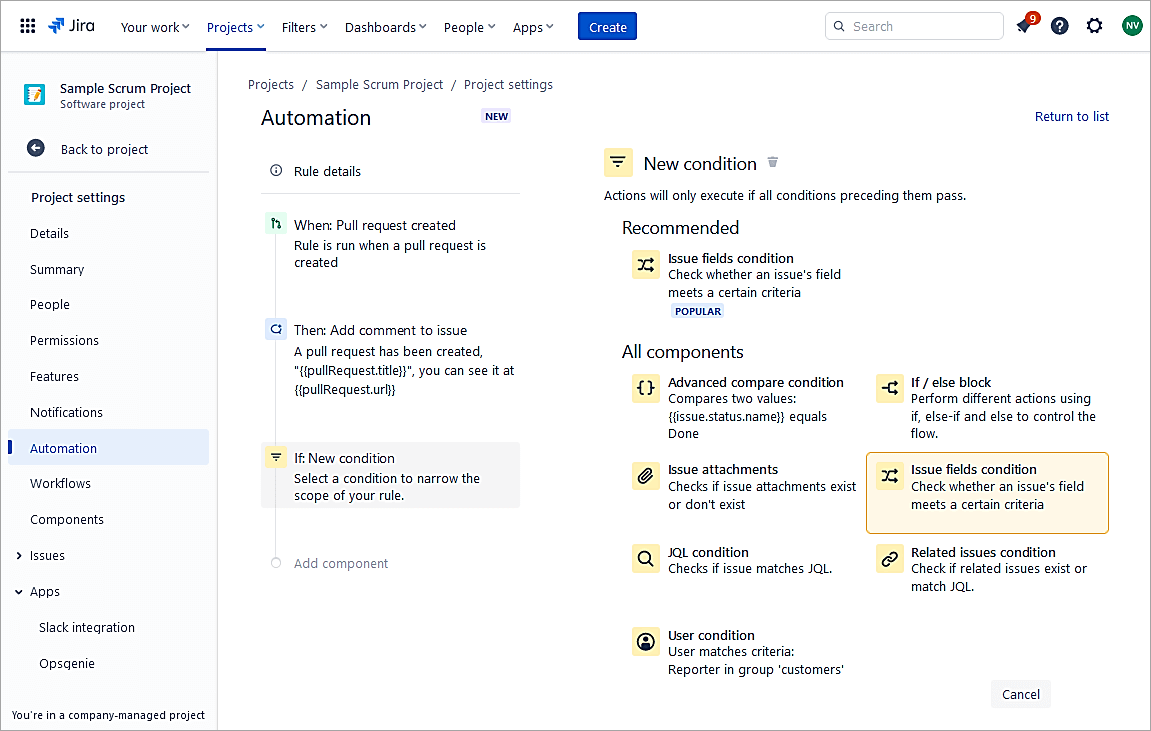
Task: Click the Return to list link
Action: click(x=1071, y=117)
